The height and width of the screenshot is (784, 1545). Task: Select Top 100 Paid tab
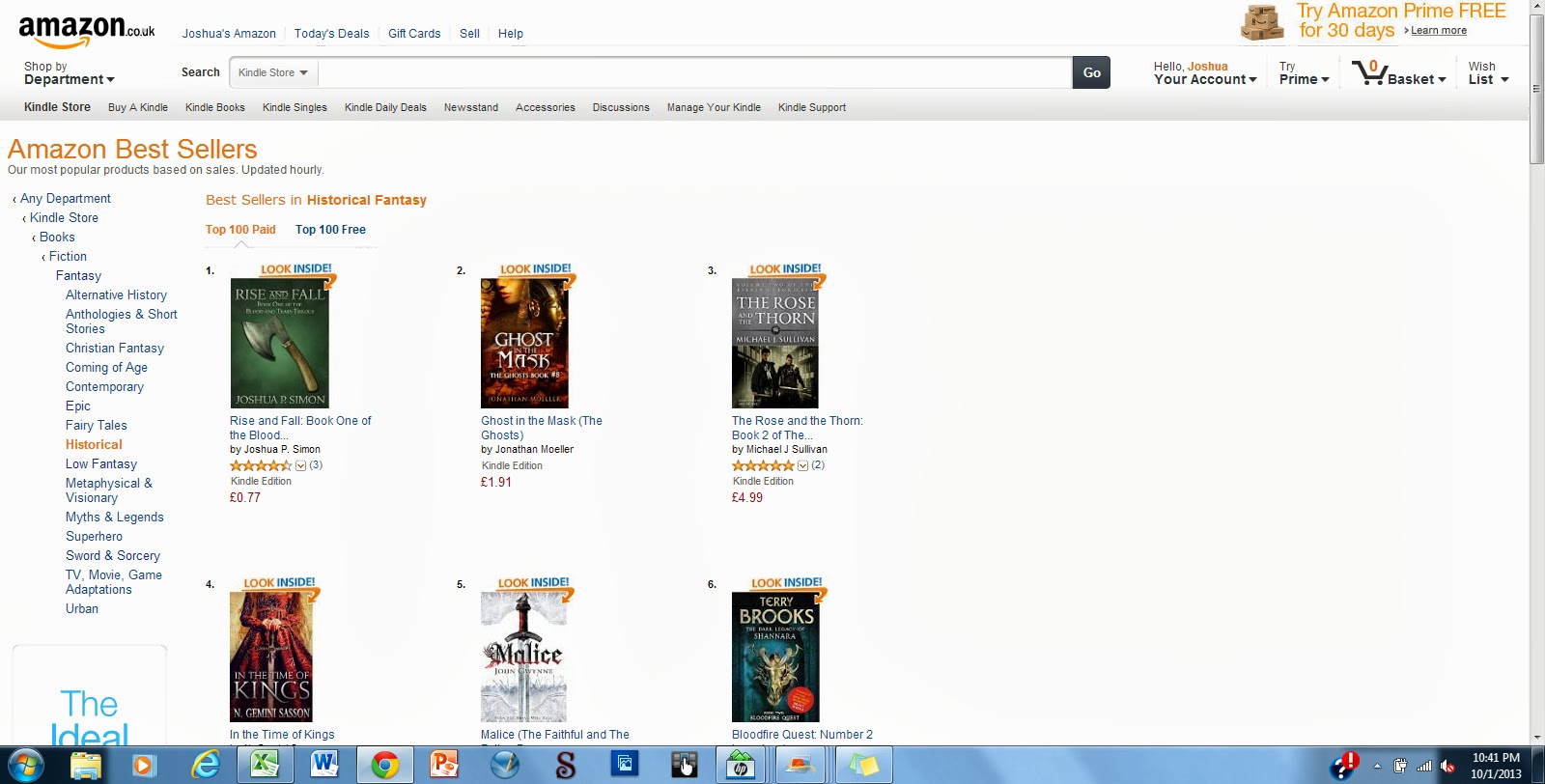tap(240, 230)
